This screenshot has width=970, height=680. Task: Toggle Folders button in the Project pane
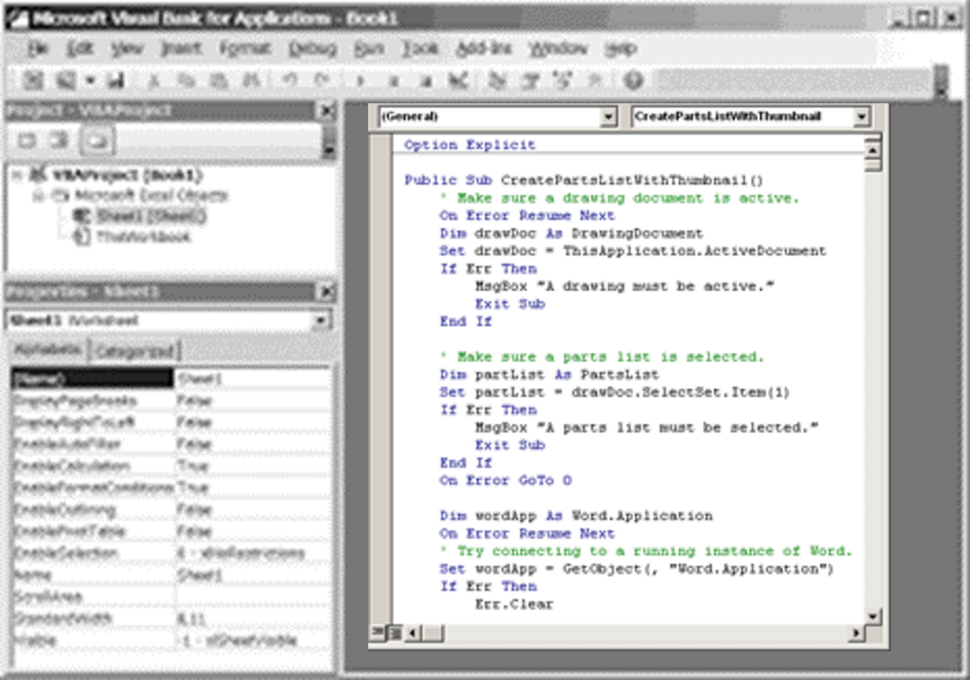click(97, 140)
